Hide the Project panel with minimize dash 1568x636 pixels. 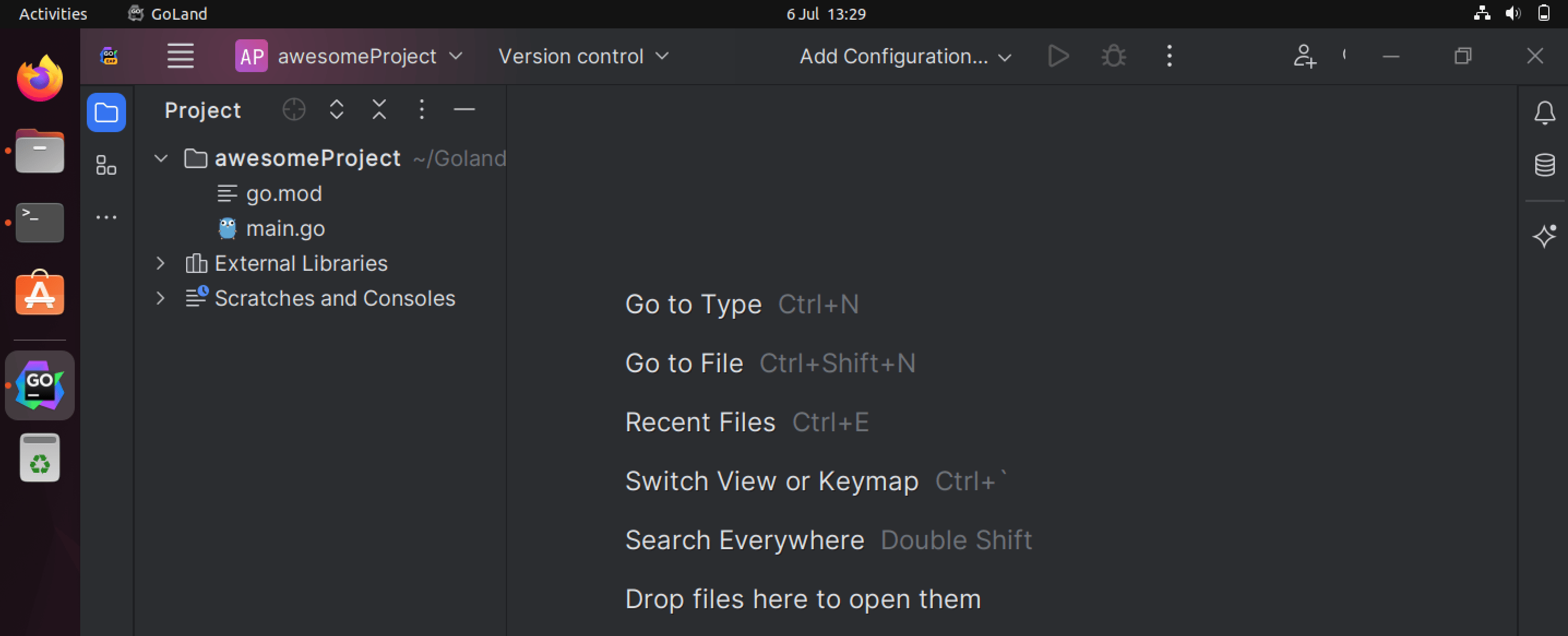click(x=464, y=110)
